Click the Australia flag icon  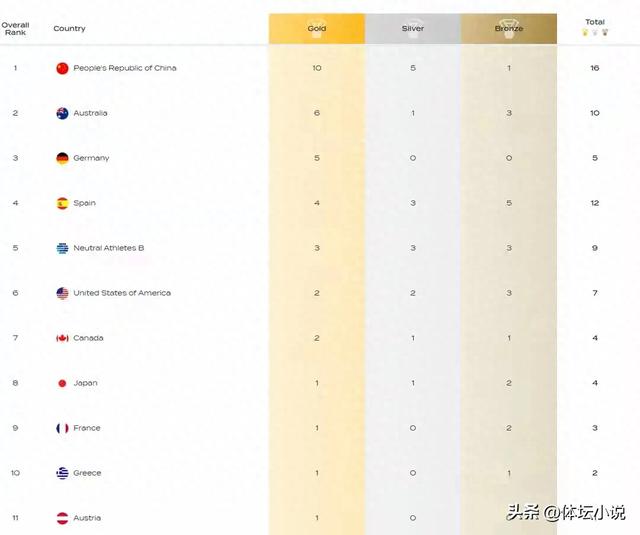[62, 113]
